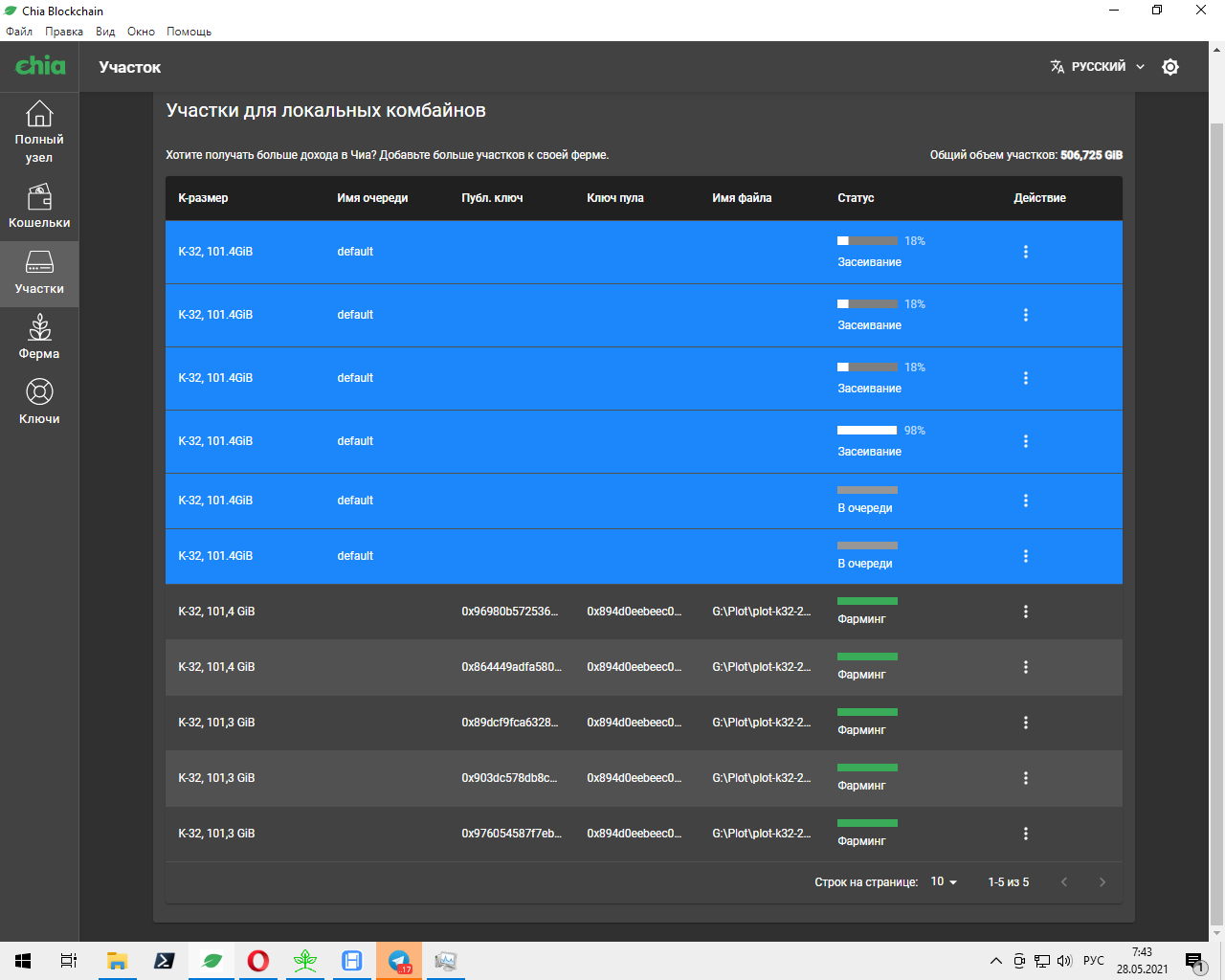Click the Публ. ключ column header
Image resolution: width=1225 pixels, height=980 pixels.
pos(492,198)
